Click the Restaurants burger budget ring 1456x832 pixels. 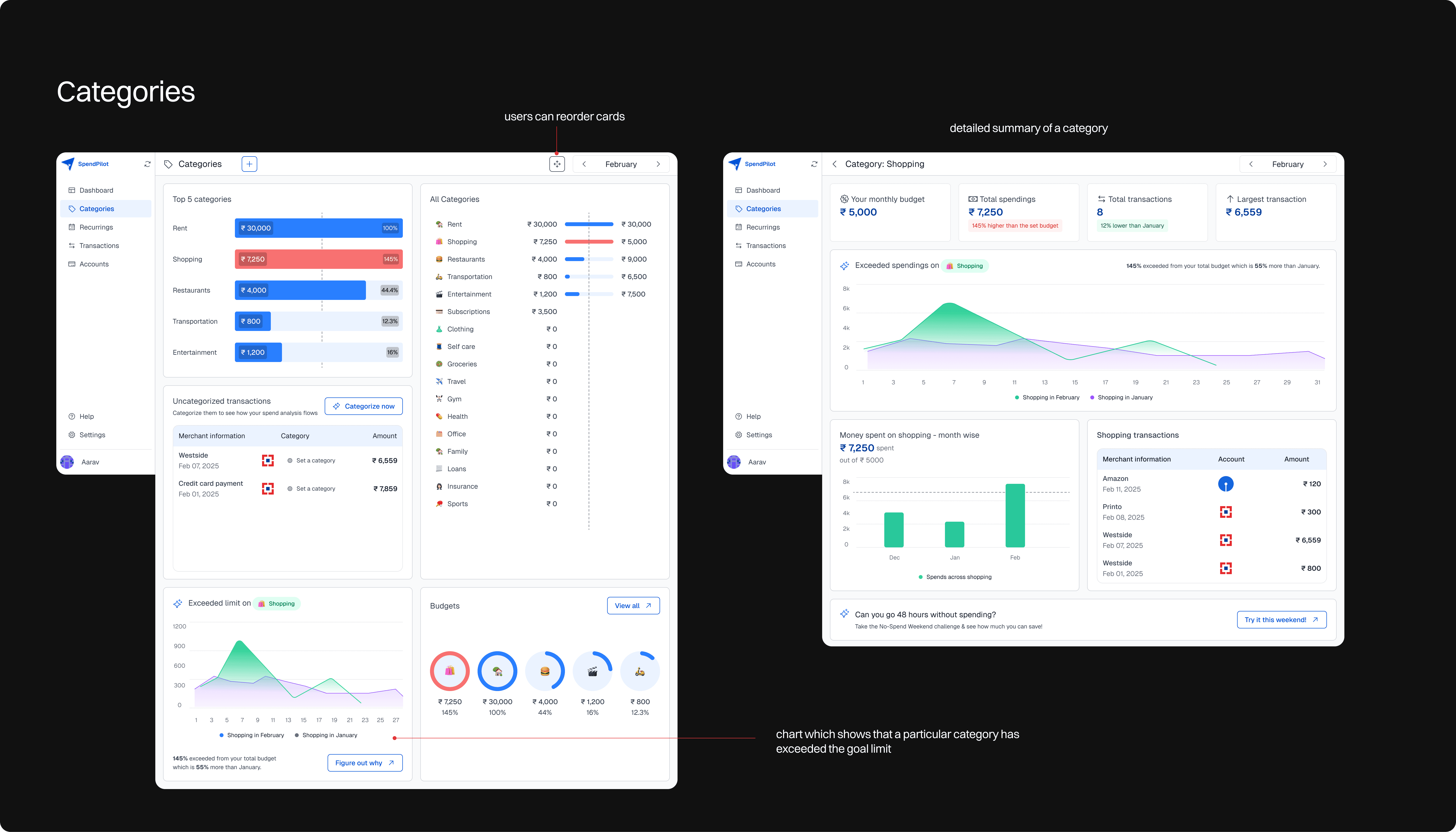click(x=545, y=671)
